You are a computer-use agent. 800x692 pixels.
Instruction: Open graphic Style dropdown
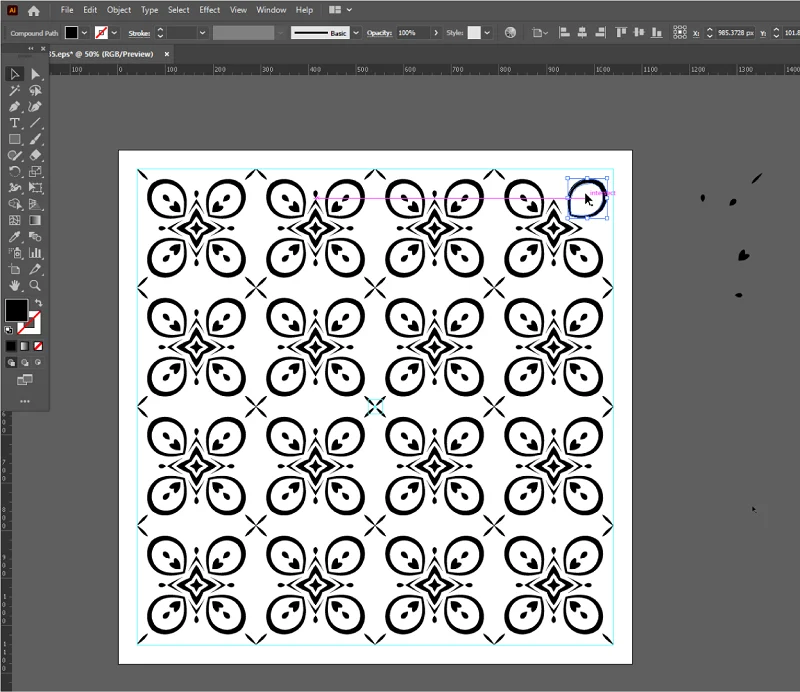click(487, 33)
